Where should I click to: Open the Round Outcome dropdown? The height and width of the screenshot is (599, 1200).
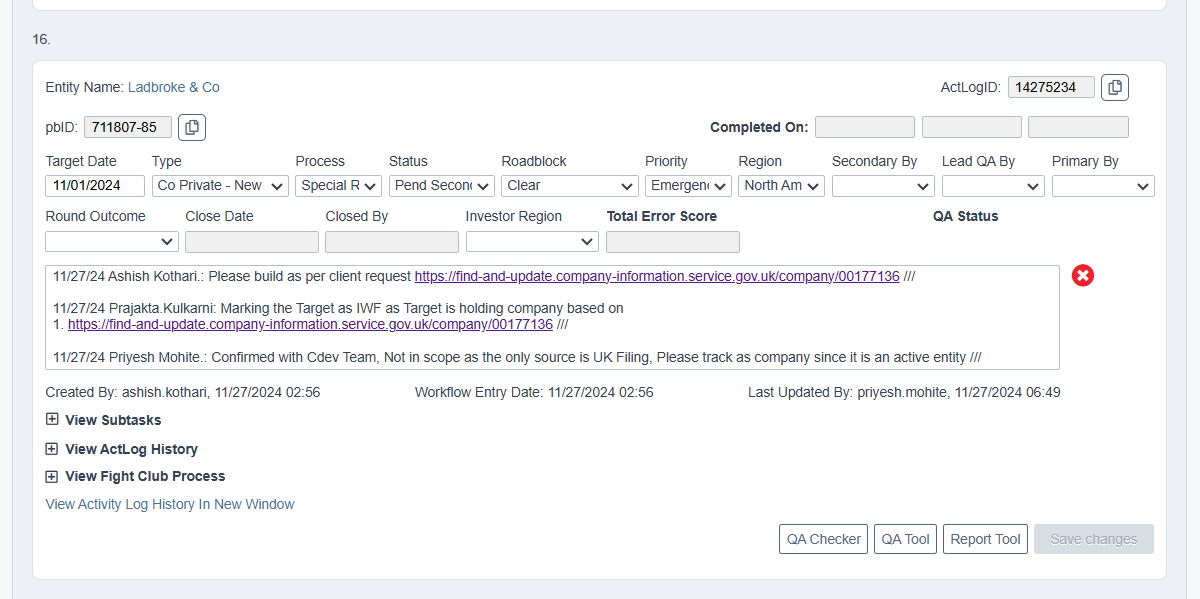[x=112, y=241]
